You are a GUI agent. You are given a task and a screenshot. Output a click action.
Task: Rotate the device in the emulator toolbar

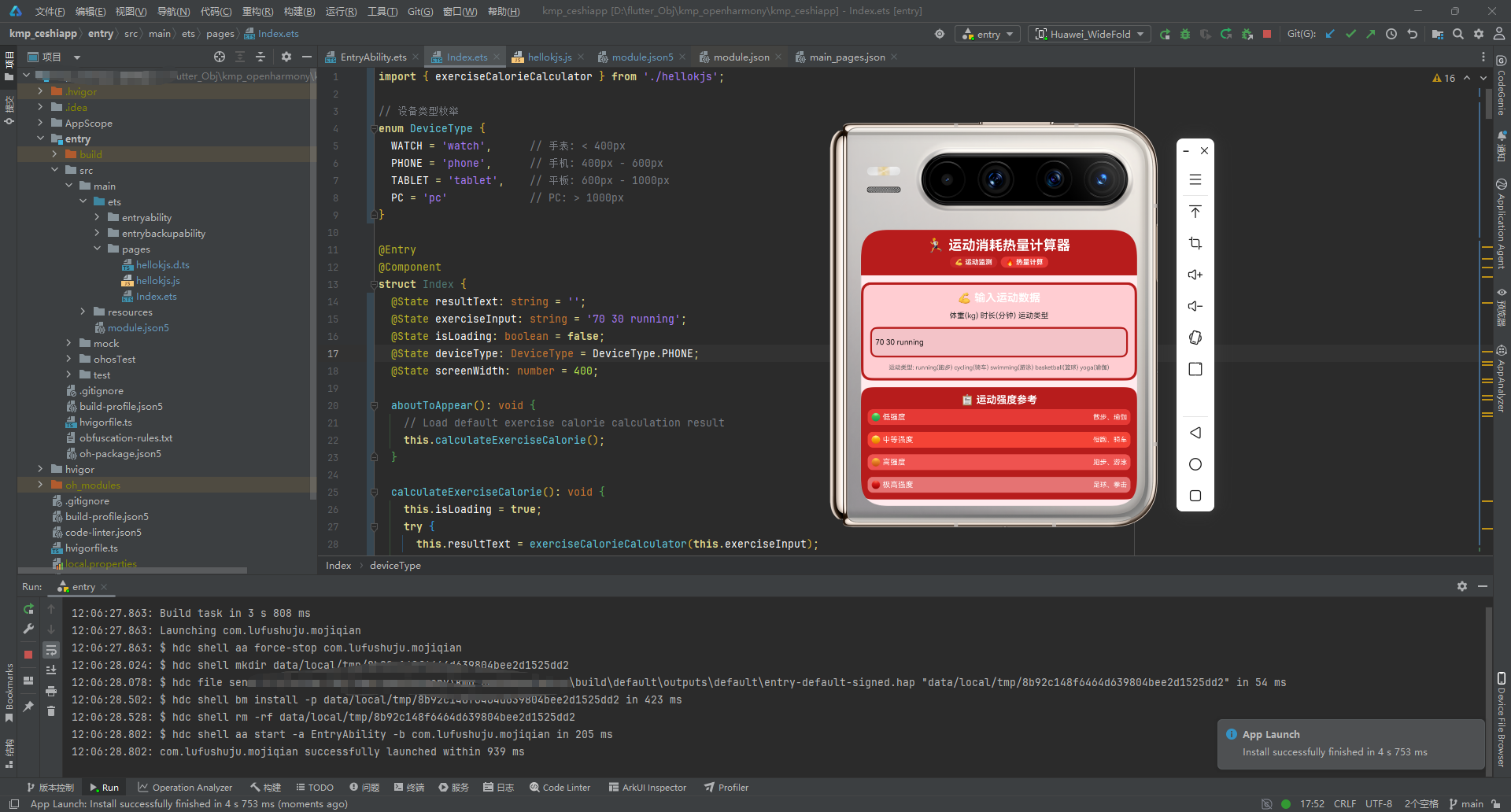click(1195, 338)
